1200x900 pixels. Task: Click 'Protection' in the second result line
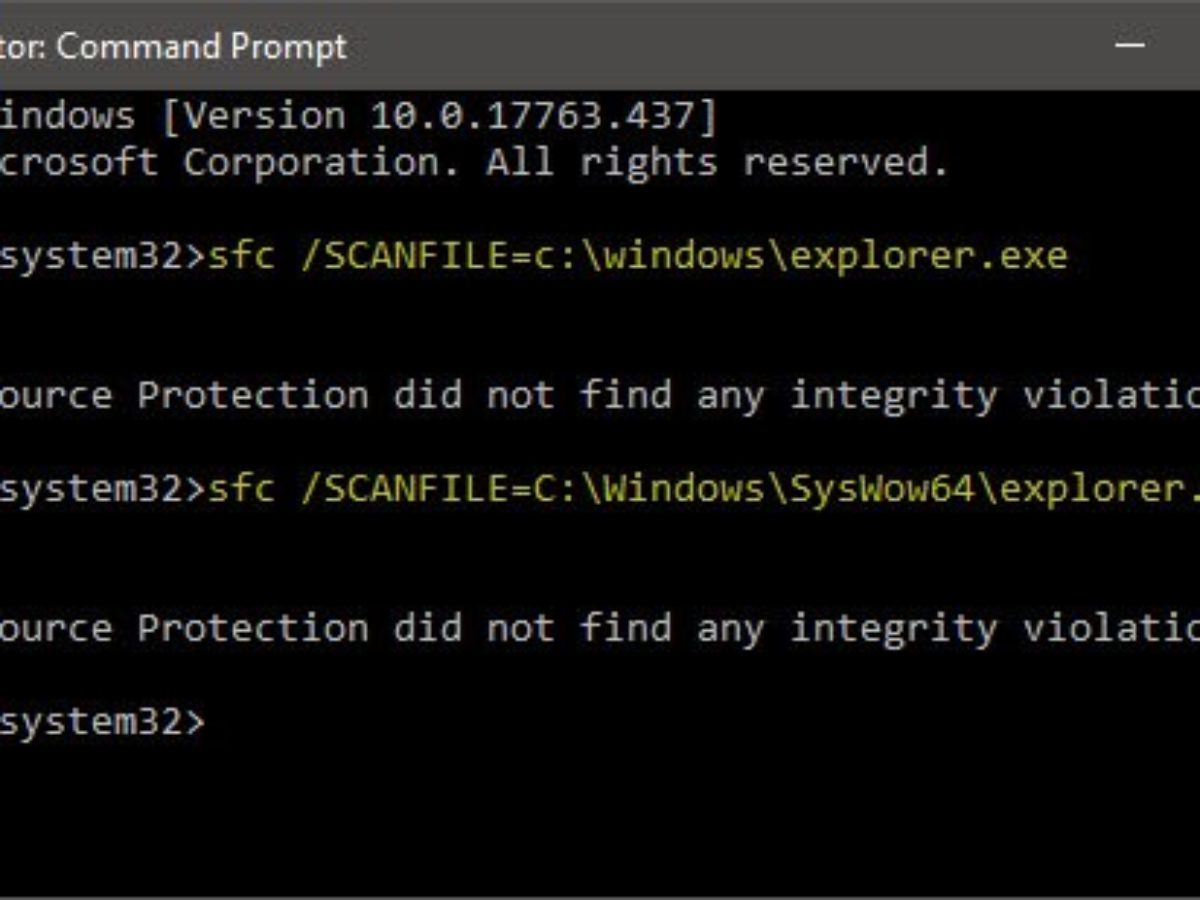pos(253,628)
